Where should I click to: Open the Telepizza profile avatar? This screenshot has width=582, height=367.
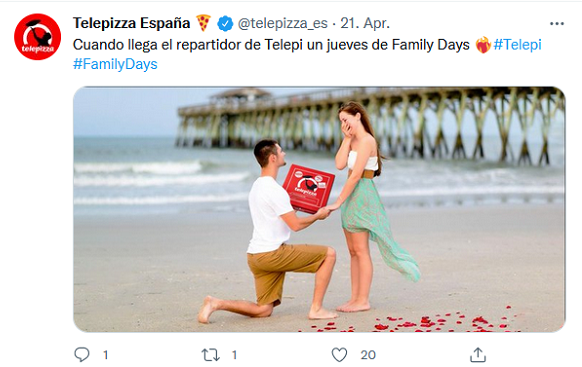[37, 37]
